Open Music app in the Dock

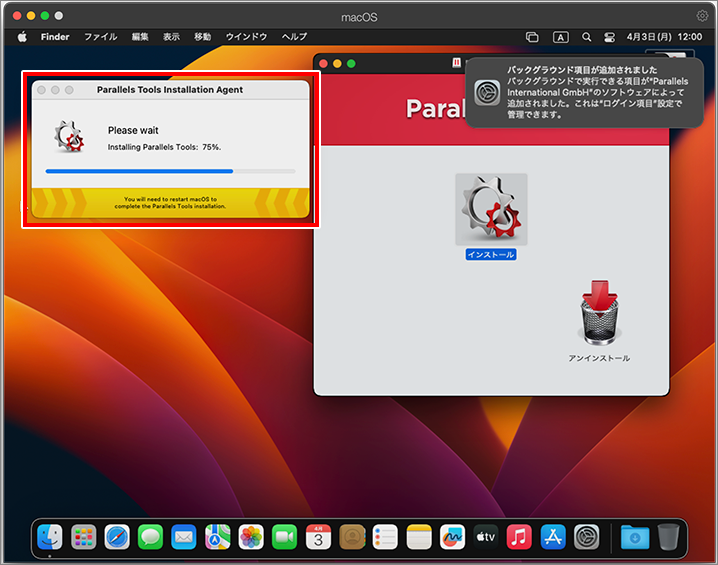(x=519, y=537)
